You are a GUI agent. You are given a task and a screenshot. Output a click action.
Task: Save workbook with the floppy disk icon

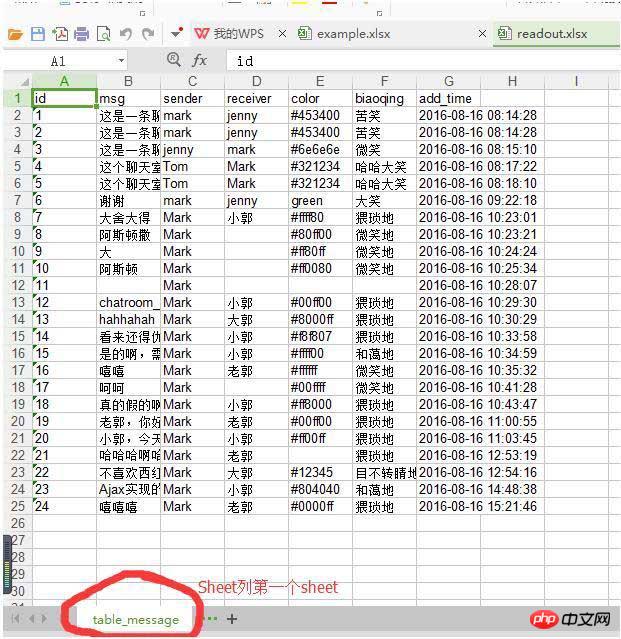(x=38, y=34)
